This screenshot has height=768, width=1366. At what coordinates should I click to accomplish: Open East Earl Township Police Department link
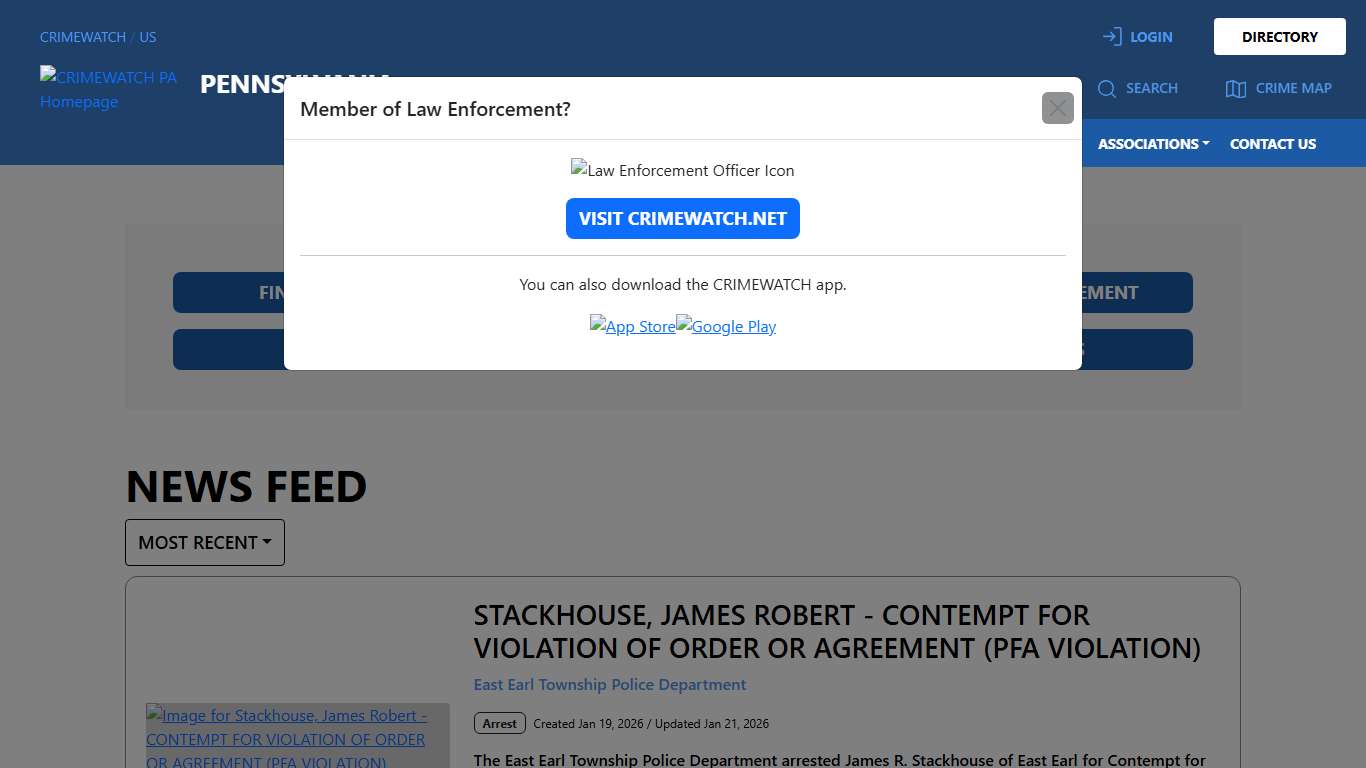click(x=610, y=685)
